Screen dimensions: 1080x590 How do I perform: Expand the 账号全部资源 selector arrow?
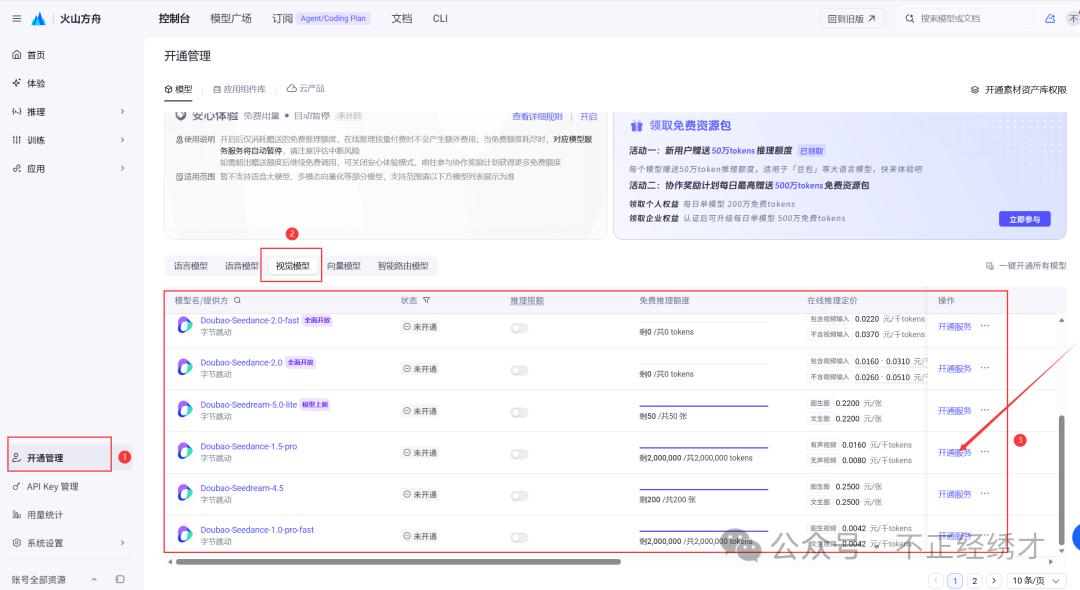(x=94, y=580)
